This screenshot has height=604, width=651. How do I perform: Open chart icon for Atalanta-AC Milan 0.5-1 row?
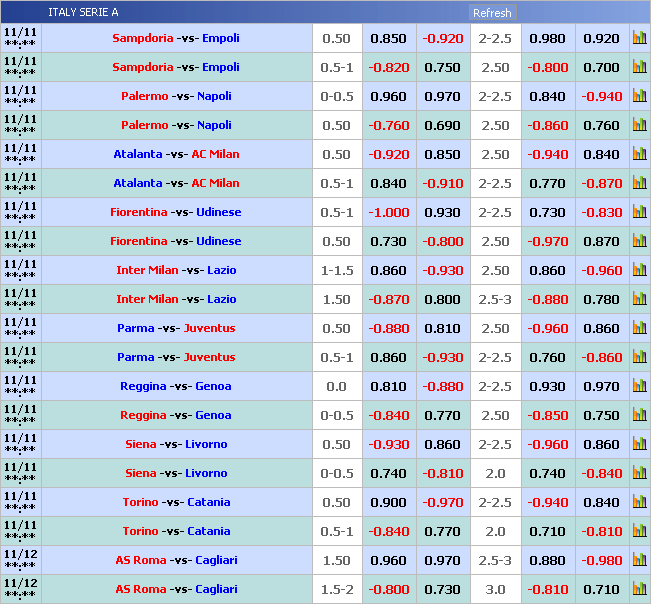639,184
